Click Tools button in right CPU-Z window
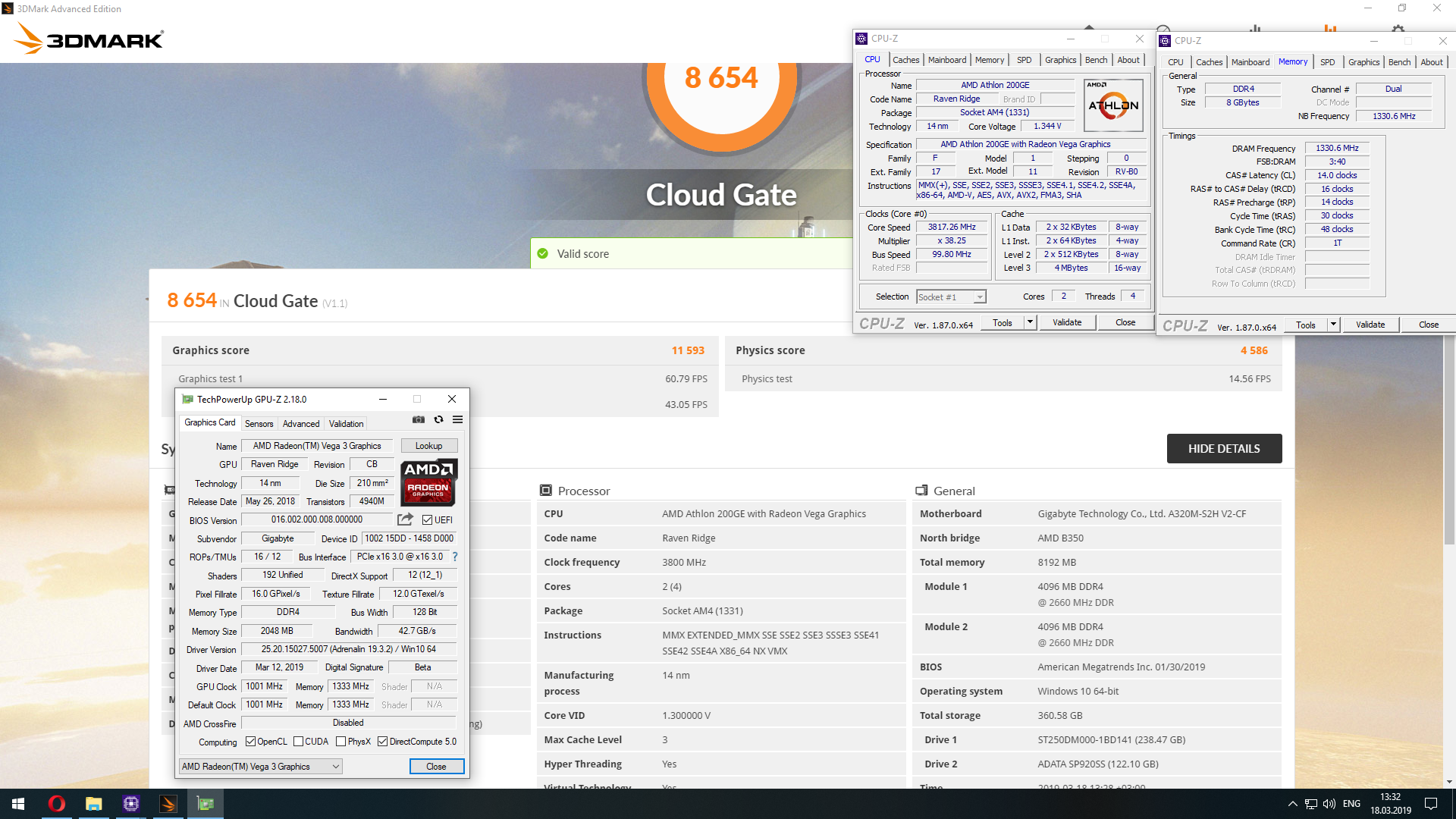Screen dimensions: 1456x819 pyautogui.click(x=1306, y=325)
